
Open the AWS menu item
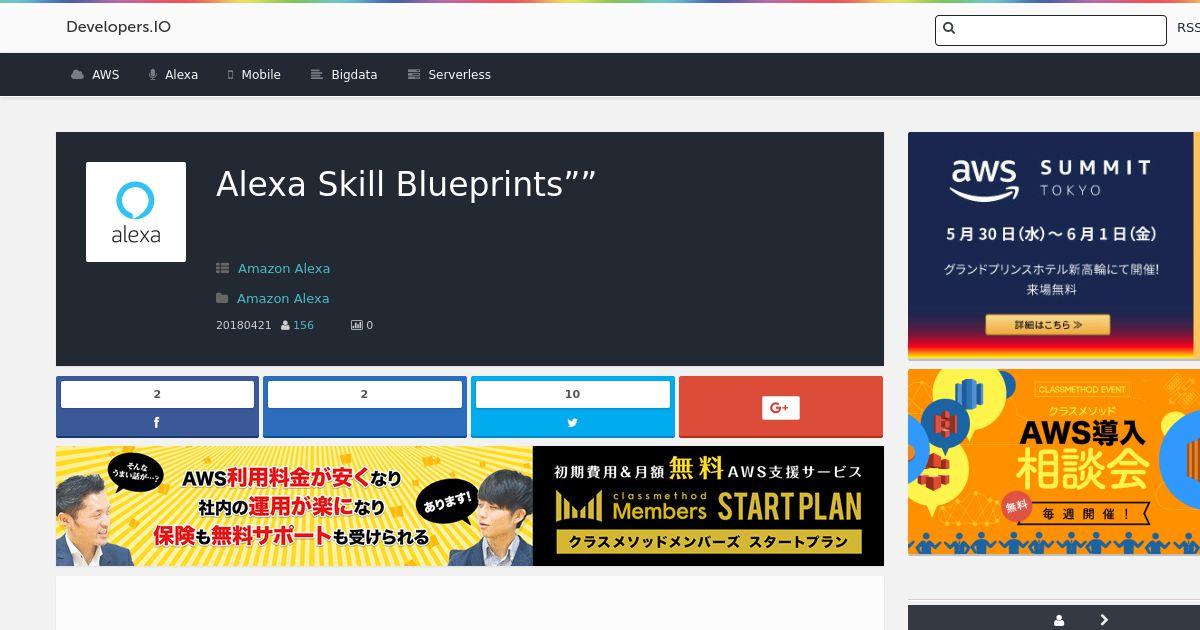click(105, 75)
